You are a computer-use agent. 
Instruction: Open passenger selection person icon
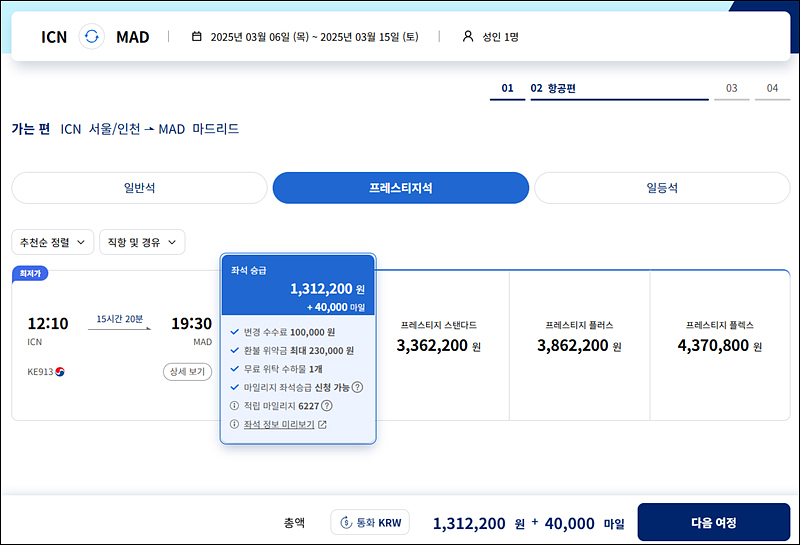[x=467, y=36]
